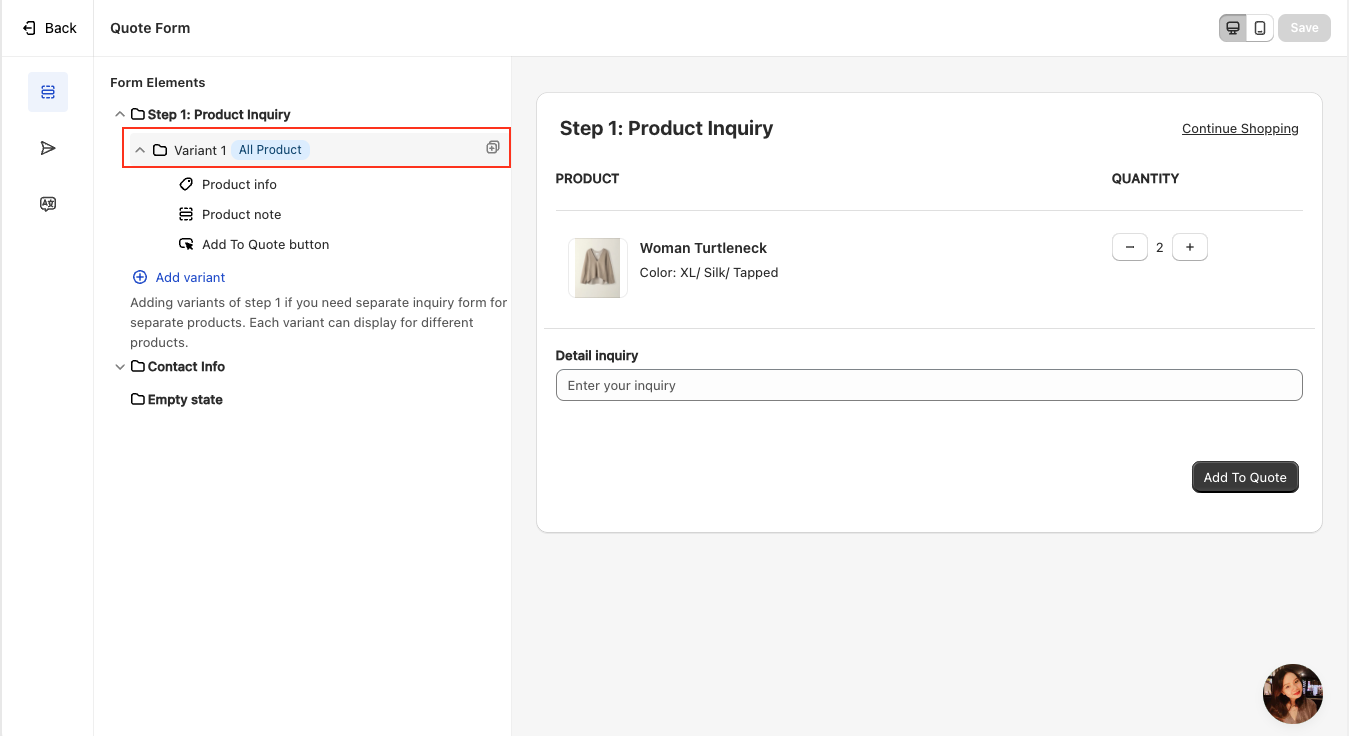The image size is (1349, 736).
Task: Click the duplicate icon on Variant 1
Action: click(x=492, y=148)
